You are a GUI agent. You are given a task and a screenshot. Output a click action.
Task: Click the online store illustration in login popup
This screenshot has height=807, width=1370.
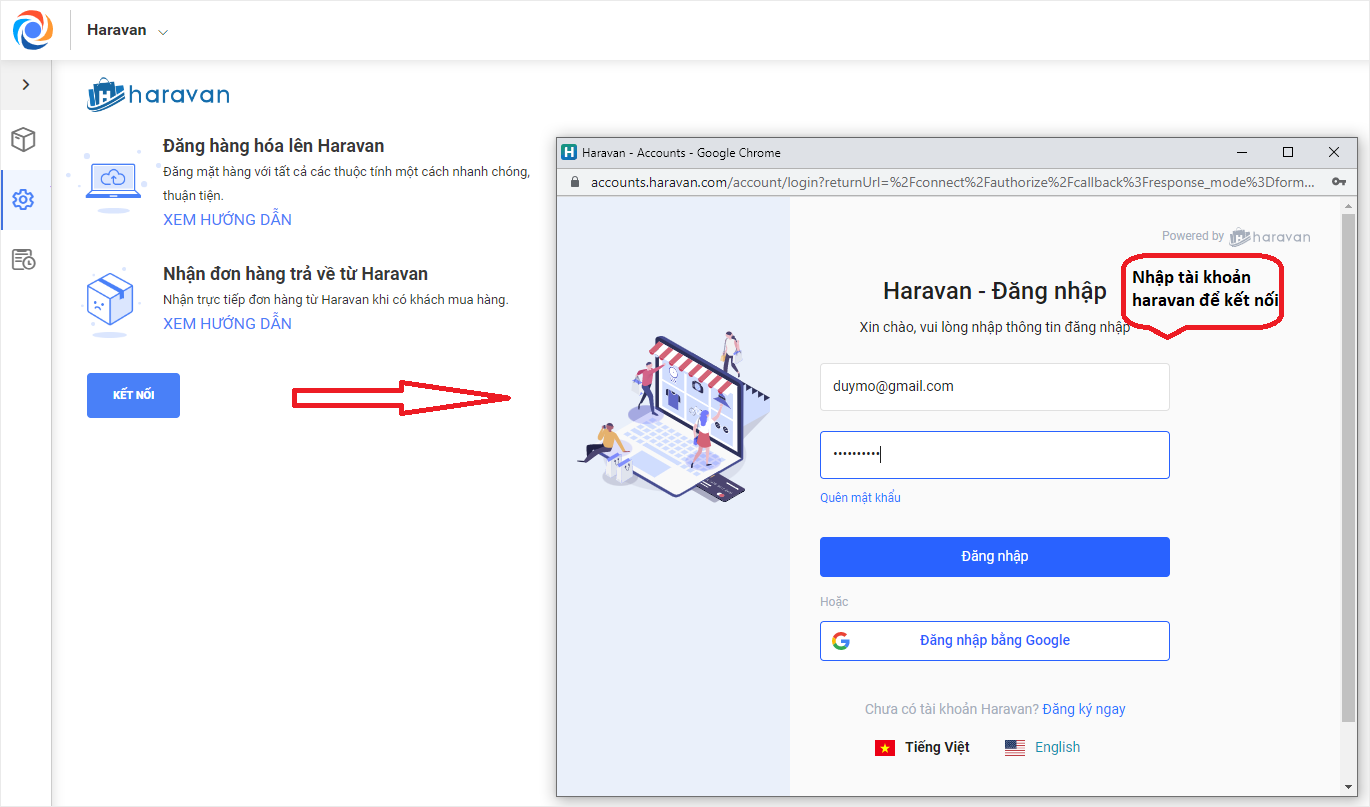pos(676,416)
